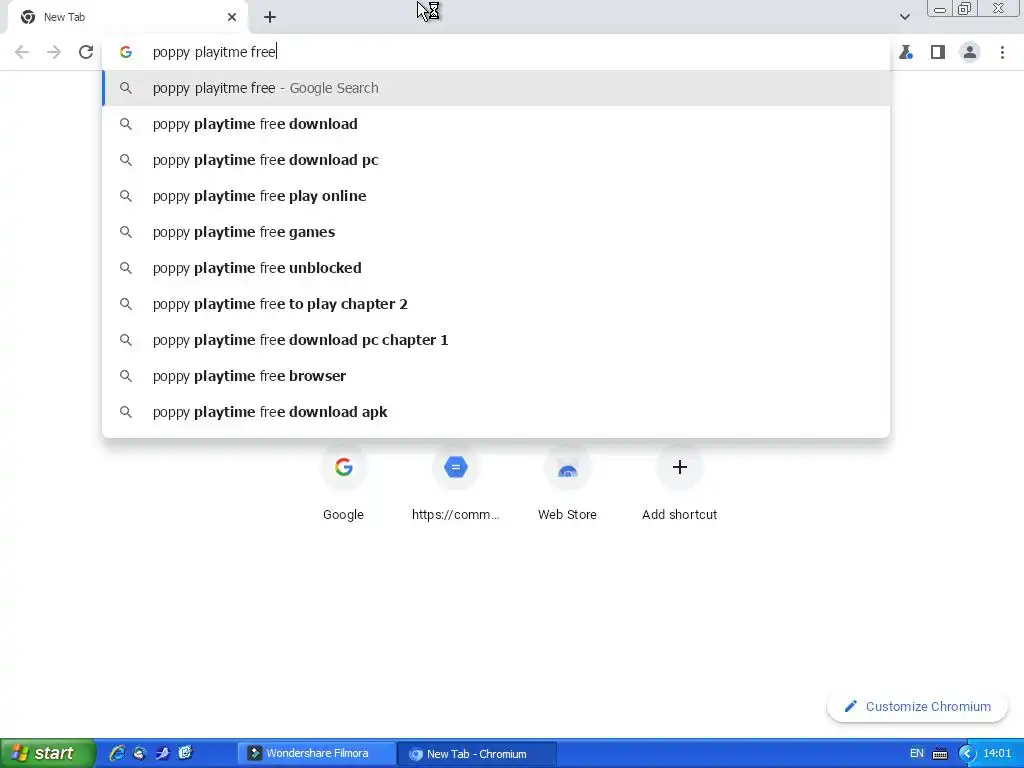This screenshot has width=1024, height=768.
Task: Open the profile avatar menu
Action: (970, 52)
